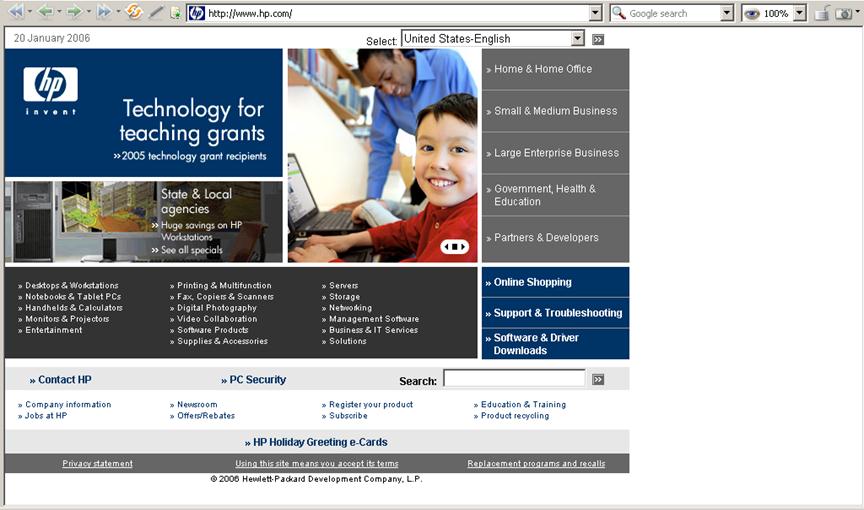864x510 pixels.
Task: Open the Fast Forward dropdown arrow
Action: tap(118, 12)
